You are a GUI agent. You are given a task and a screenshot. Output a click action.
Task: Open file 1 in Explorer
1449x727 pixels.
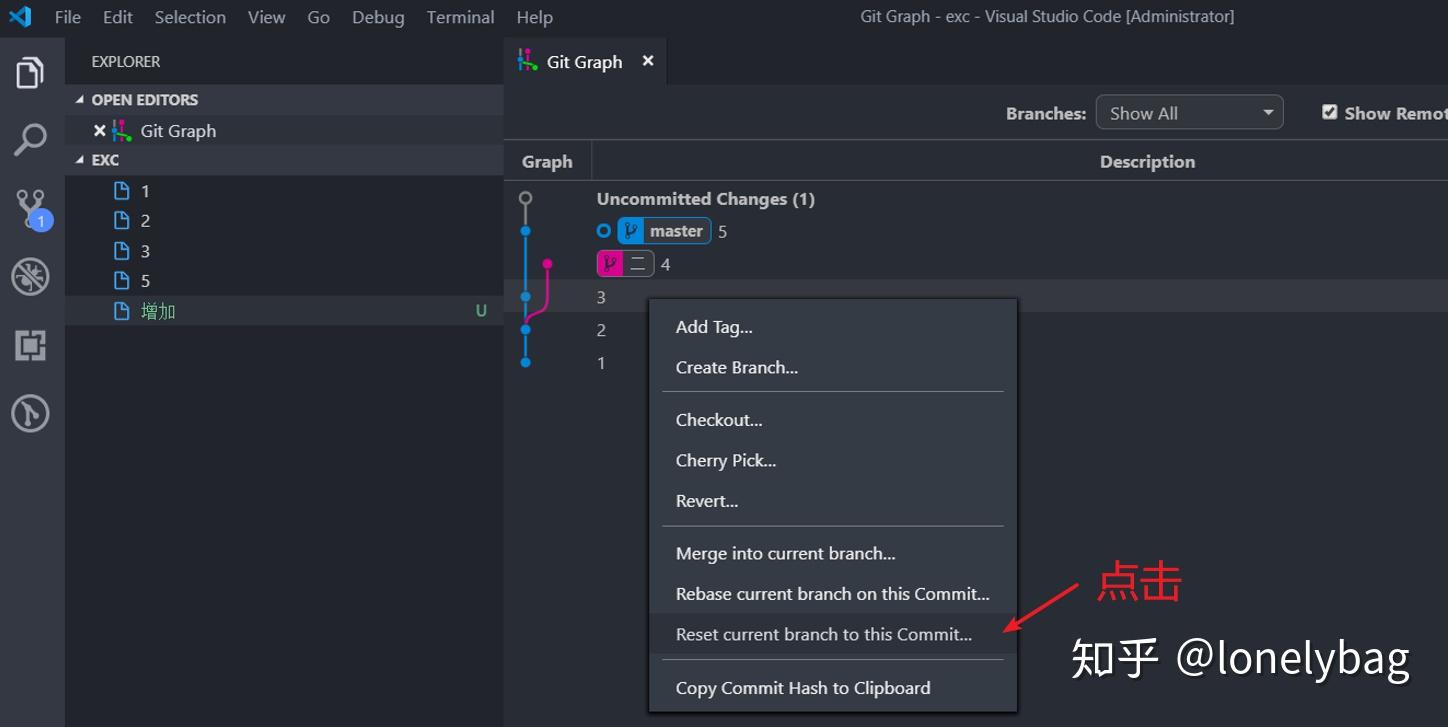[284, 190]
